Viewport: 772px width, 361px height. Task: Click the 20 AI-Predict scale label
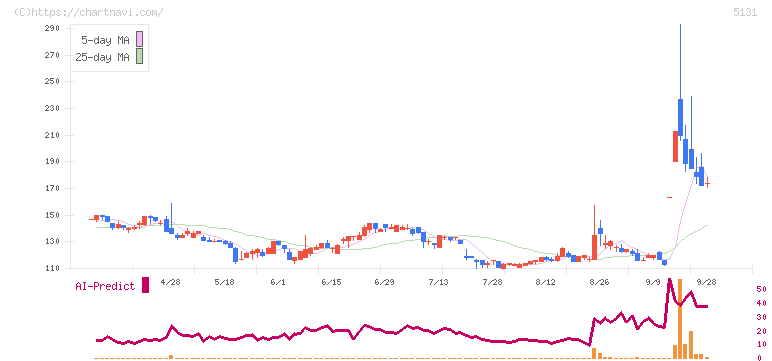(x=762, y=330)
